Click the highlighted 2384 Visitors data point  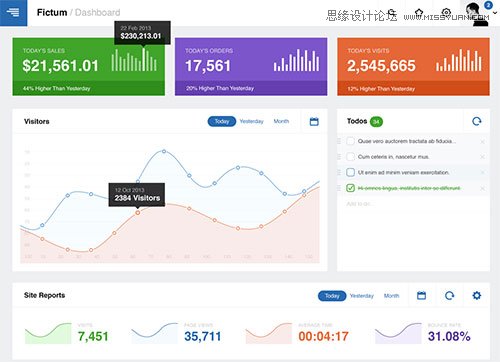pyautogui.click(x=137, y=212)
